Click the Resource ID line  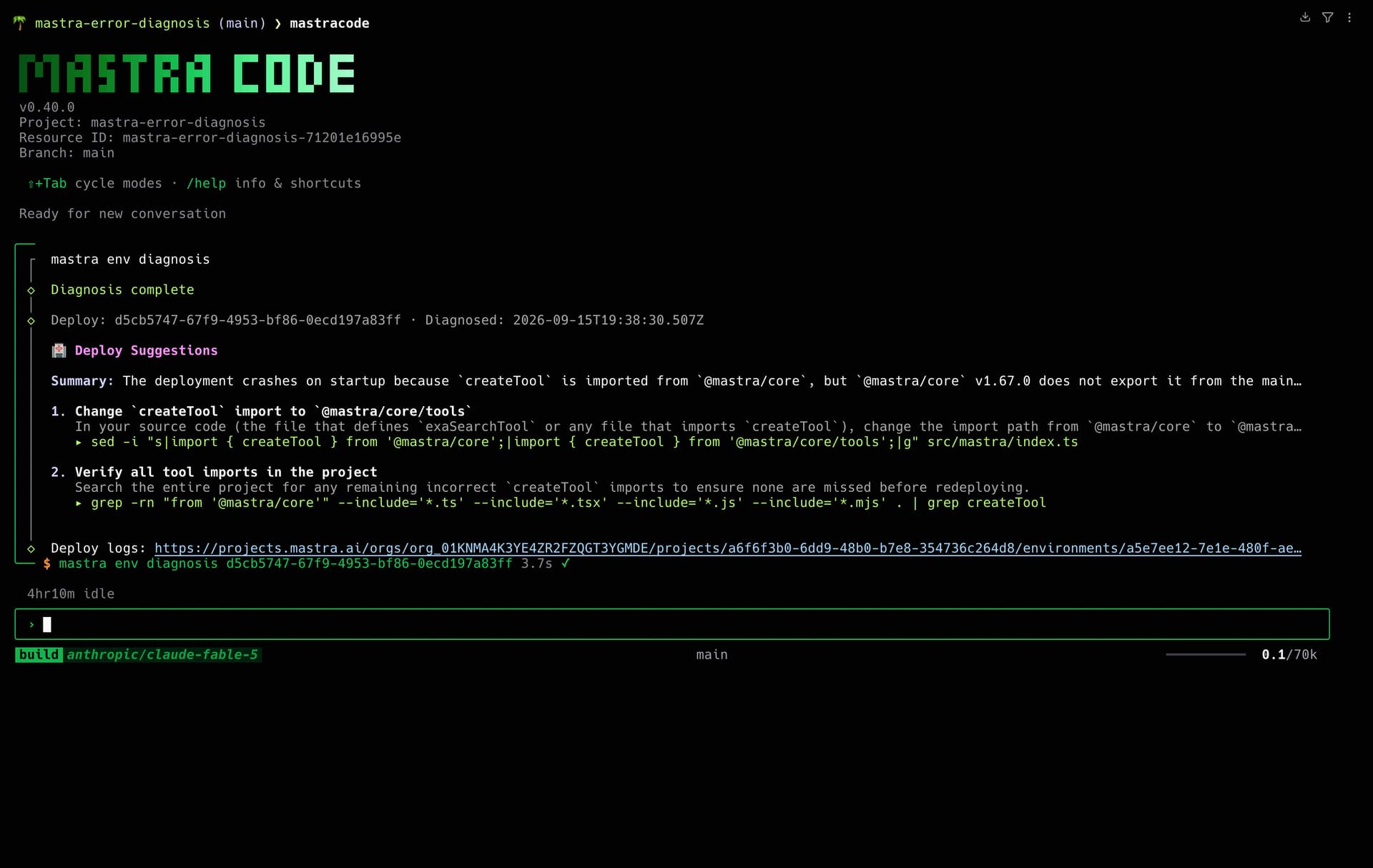click(210, 137)
